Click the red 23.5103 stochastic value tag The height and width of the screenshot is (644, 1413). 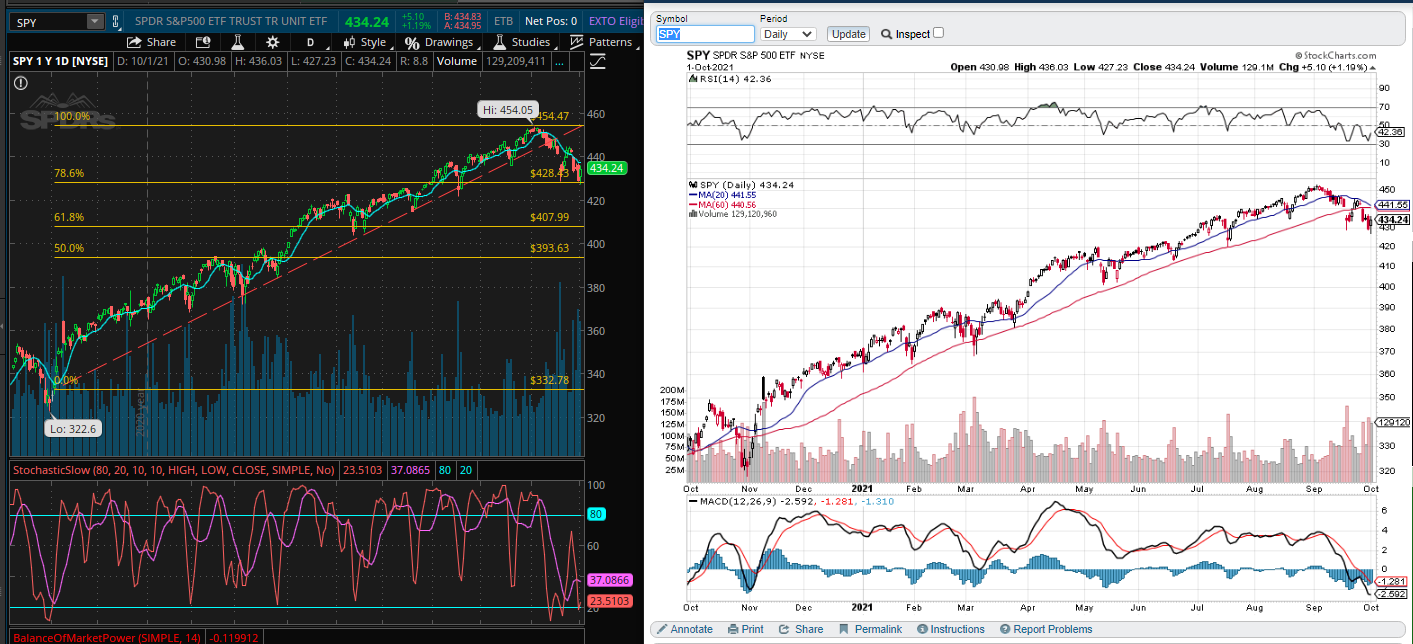coord(608,601)
